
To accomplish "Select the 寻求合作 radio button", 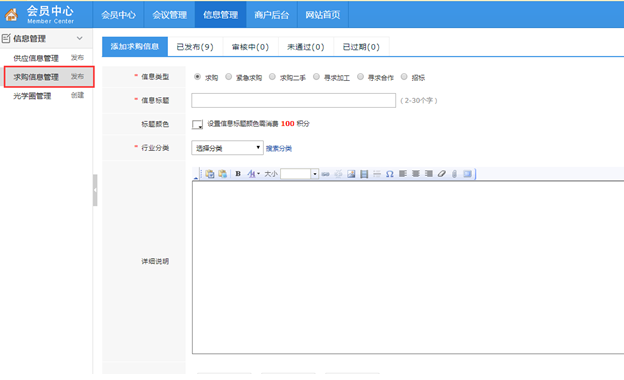I will tap(360, 77).
